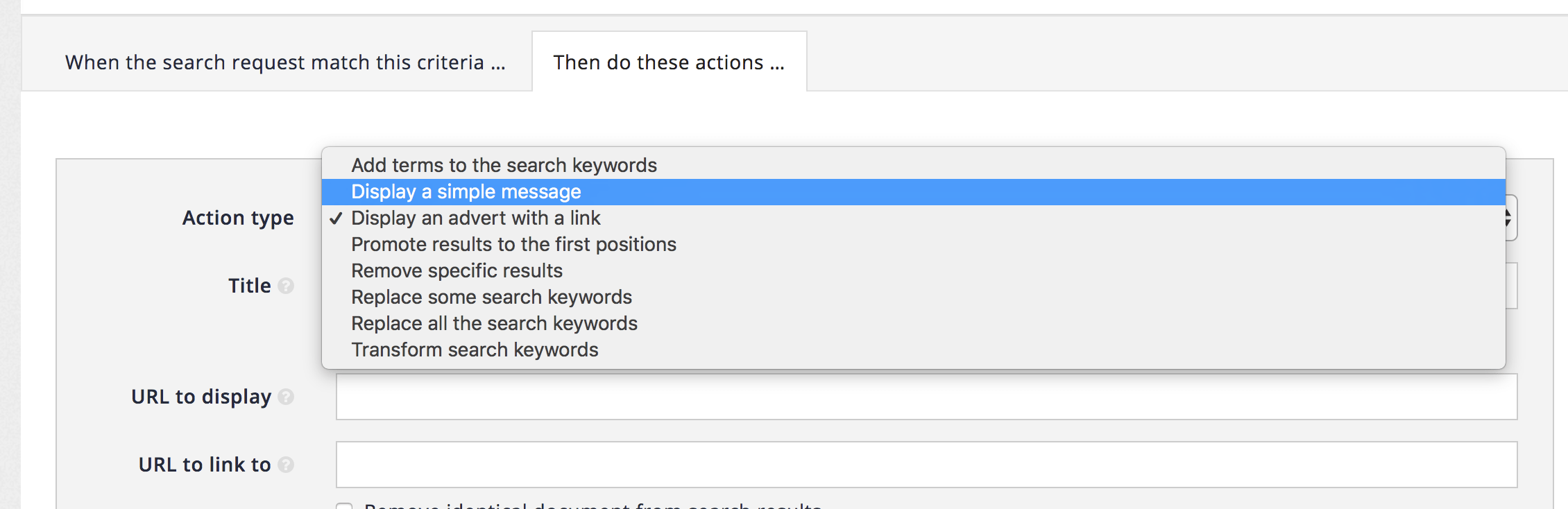The width and height of the screenshot is (1568, 509).
Task: Open the Title field help icon
Action: tap(287, 285)
